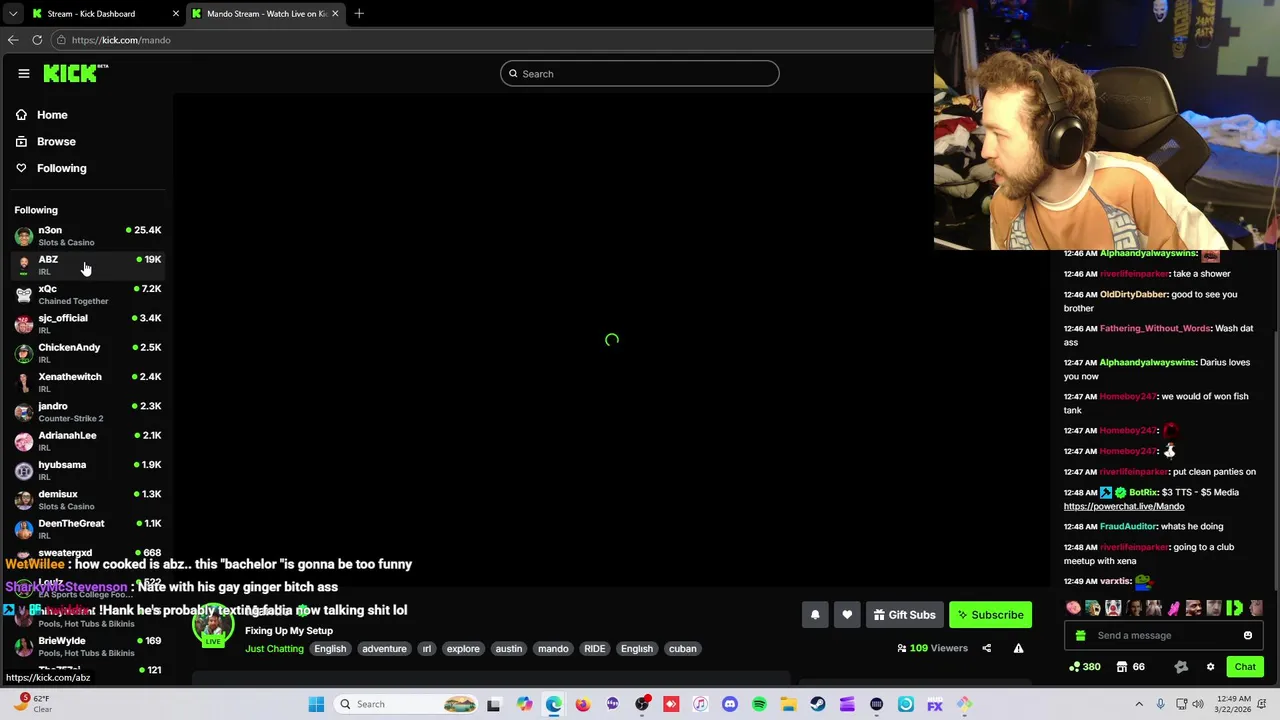Click the gift icon in chat input
Viewport: 1280px width, 720px height.
tap(1080, 636)
